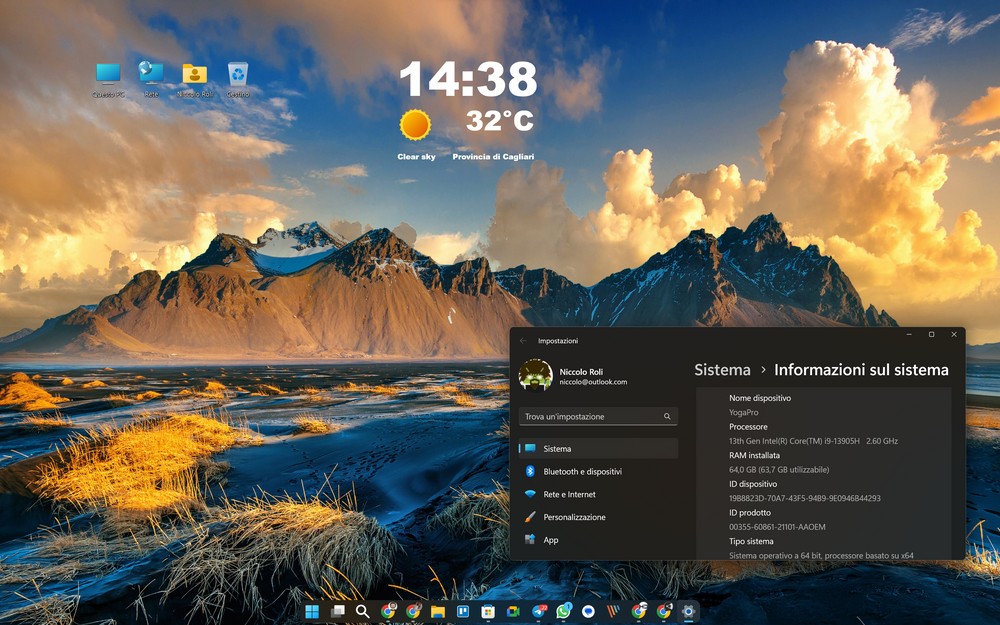Viewport: 1000px width, 625px height.
Task: Open the Rete network desktop icon
Action: 151,75
